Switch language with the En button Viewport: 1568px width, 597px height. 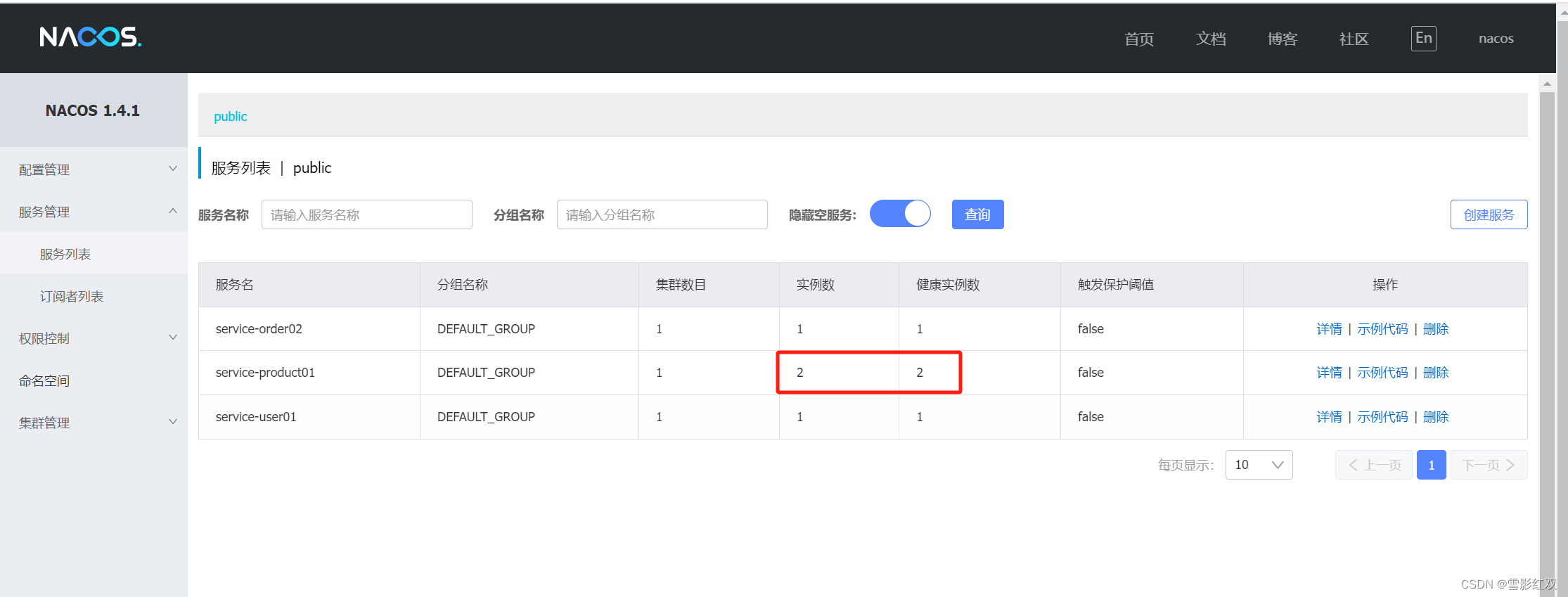click(x=1423, y=38)
